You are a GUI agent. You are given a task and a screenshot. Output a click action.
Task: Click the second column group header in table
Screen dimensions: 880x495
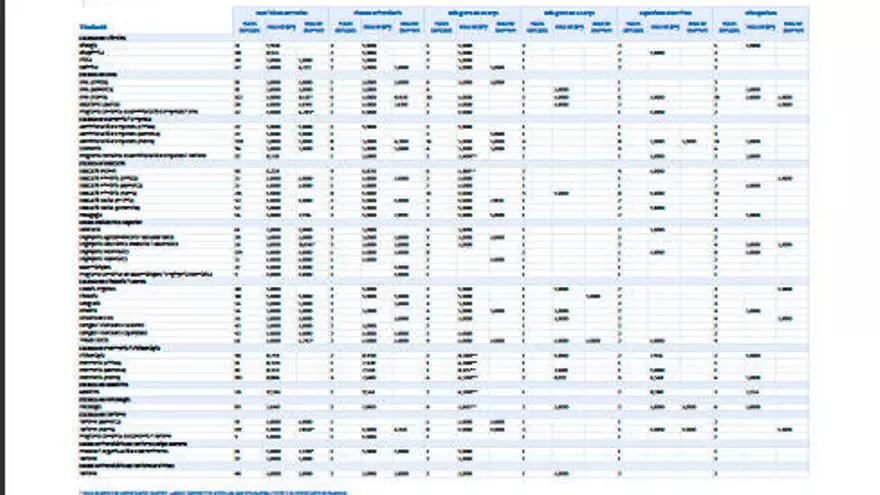coord(376,11)
